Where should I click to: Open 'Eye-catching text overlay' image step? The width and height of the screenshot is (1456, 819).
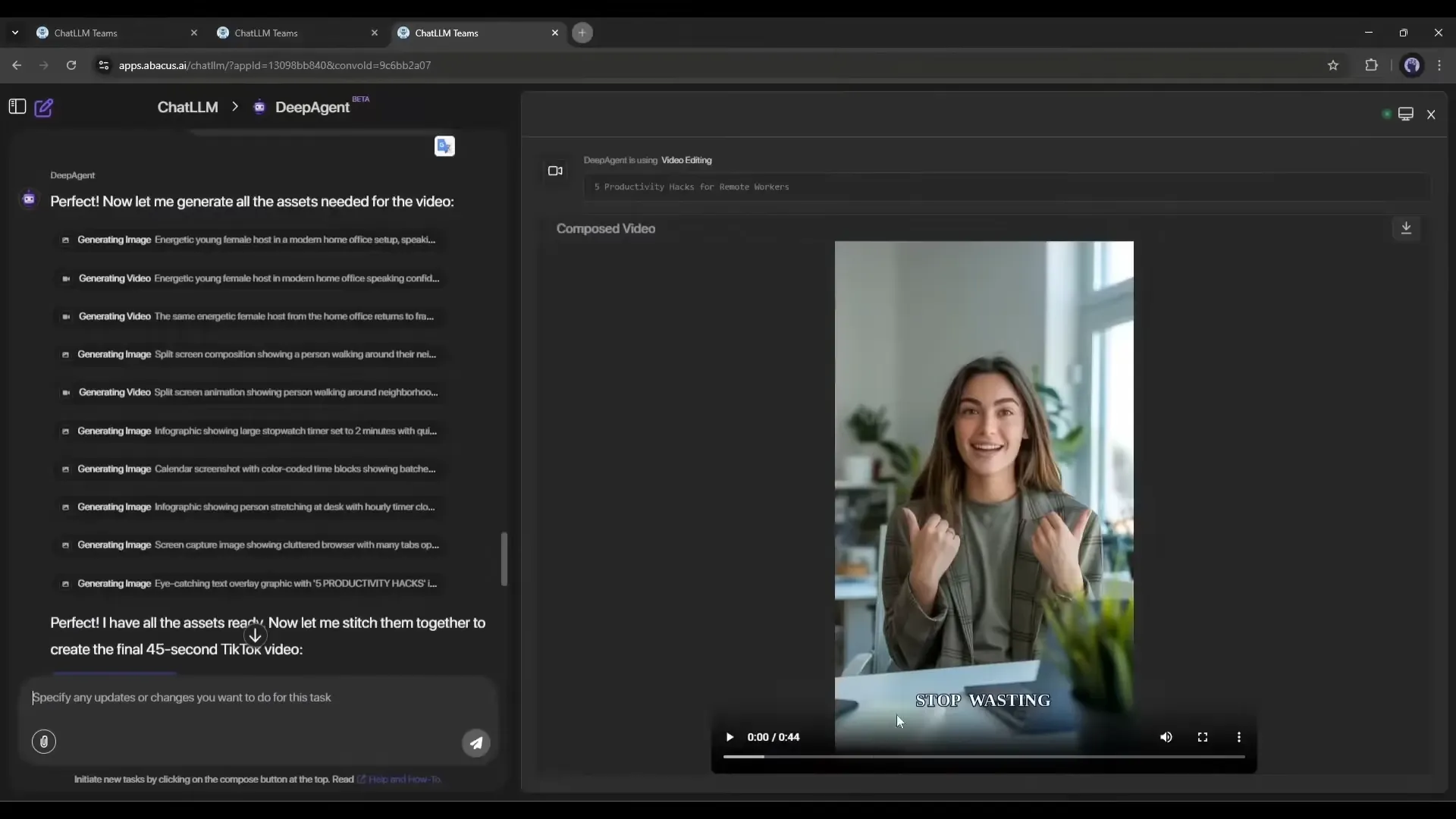pyautogui.click(x=249, y=583)
